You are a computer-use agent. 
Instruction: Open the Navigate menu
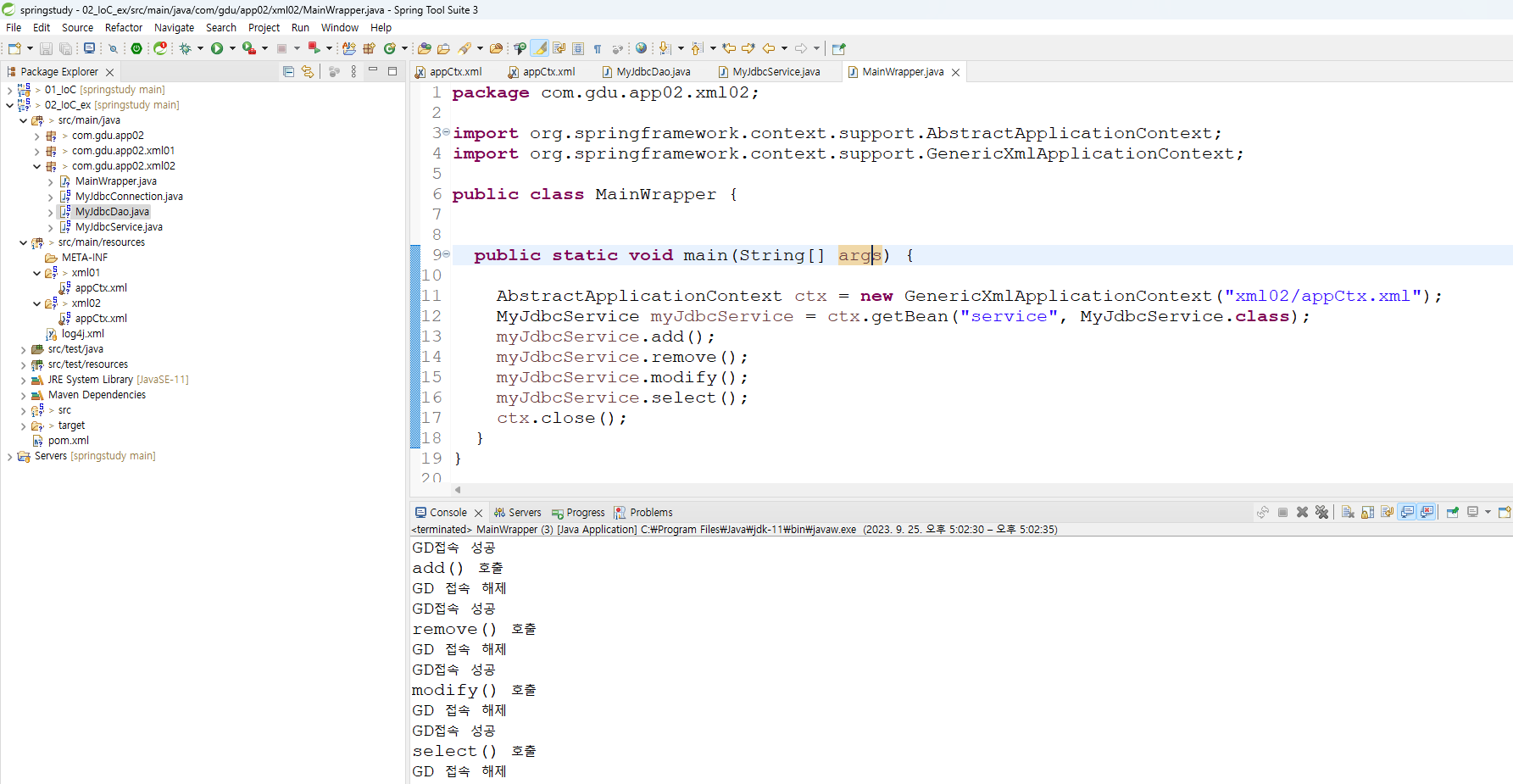pos(174,28)
